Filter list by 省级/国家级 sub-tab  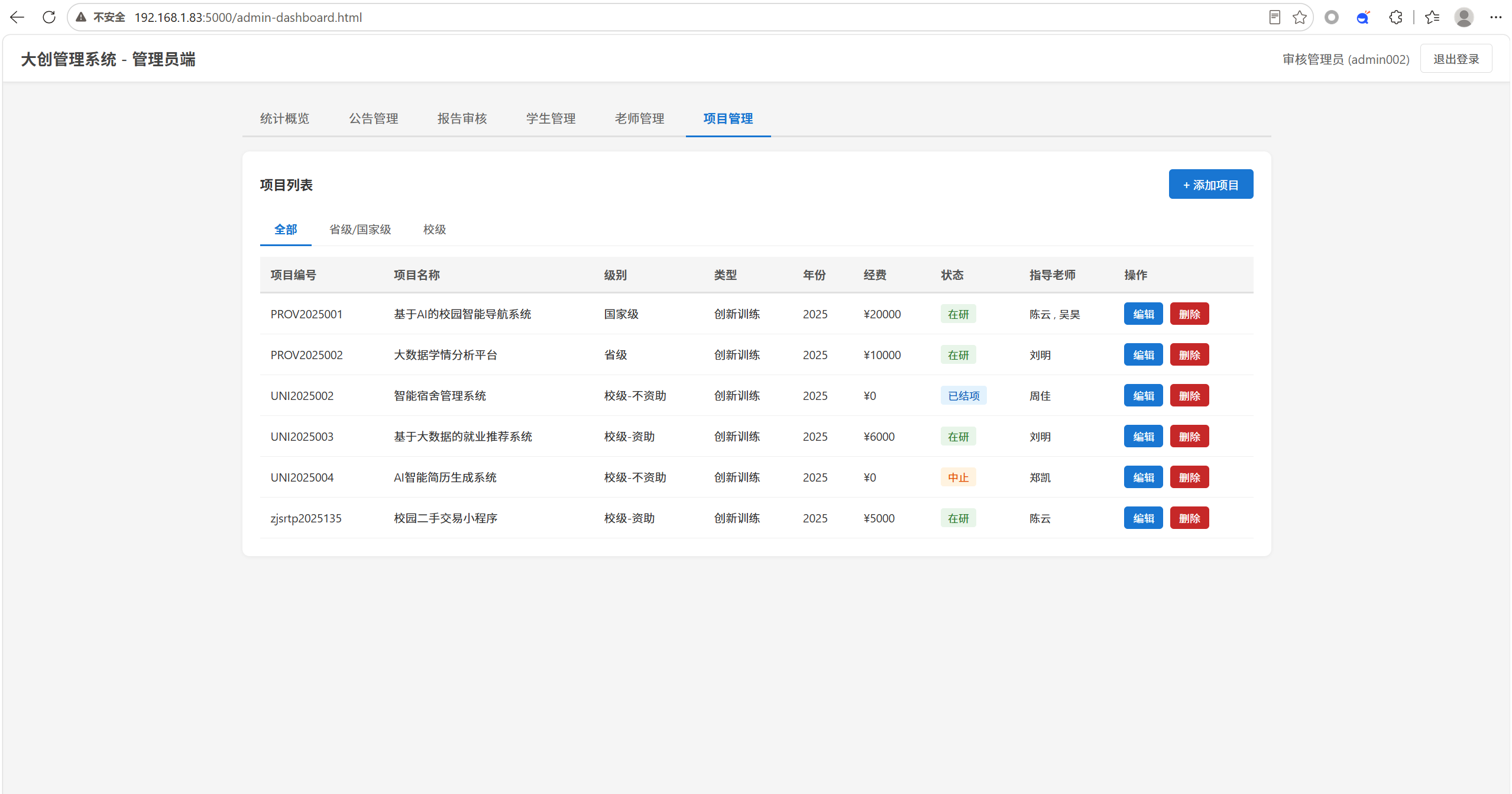pyautogui.click(x=360, y=230)
